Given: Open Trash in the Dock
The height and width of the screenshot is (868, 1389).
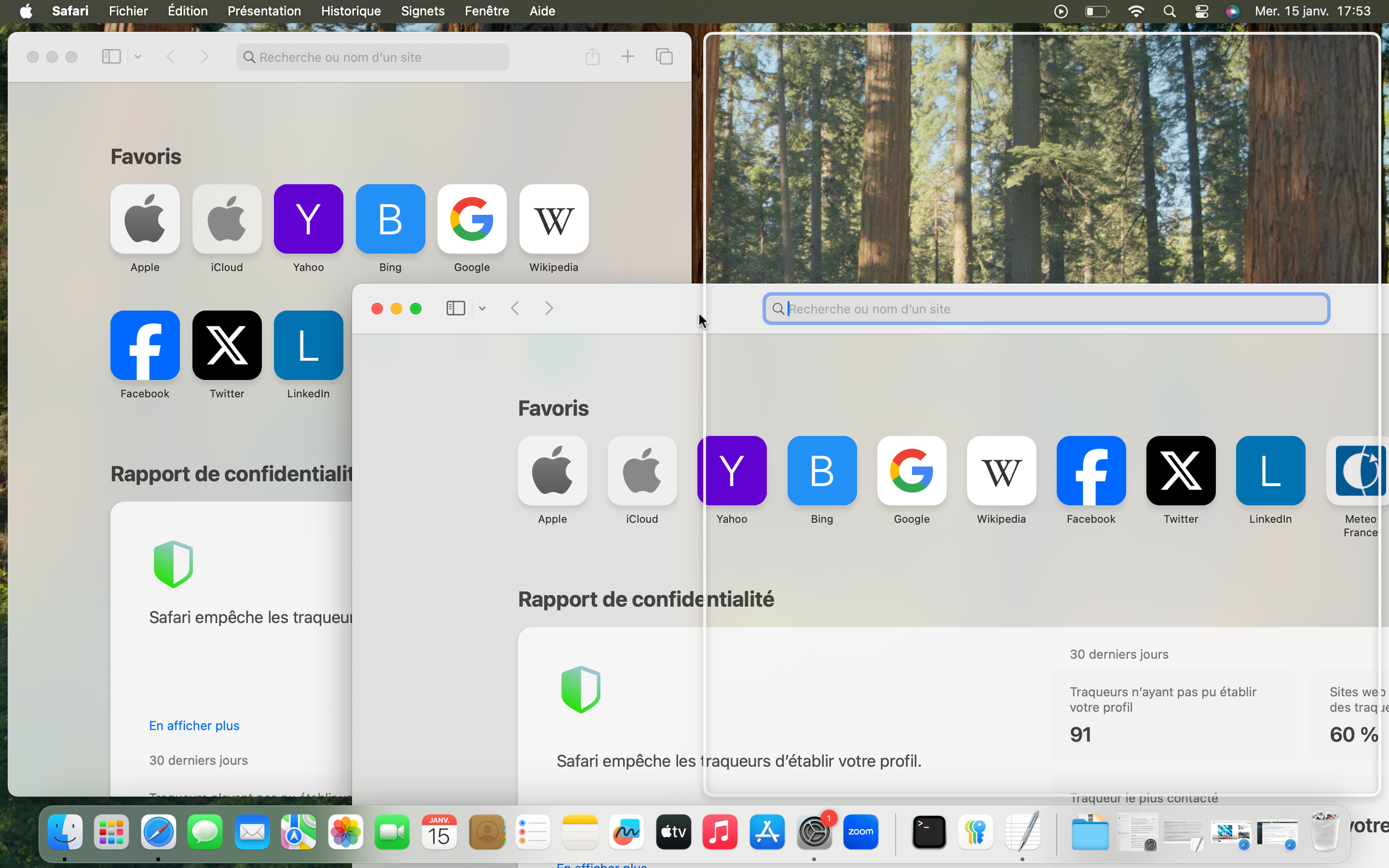Looking at the screenshot, I should [x=1324, y=832].
